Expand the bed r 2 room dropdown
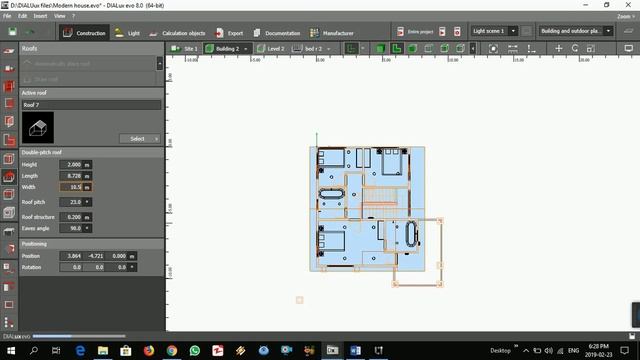 [329, 49]
